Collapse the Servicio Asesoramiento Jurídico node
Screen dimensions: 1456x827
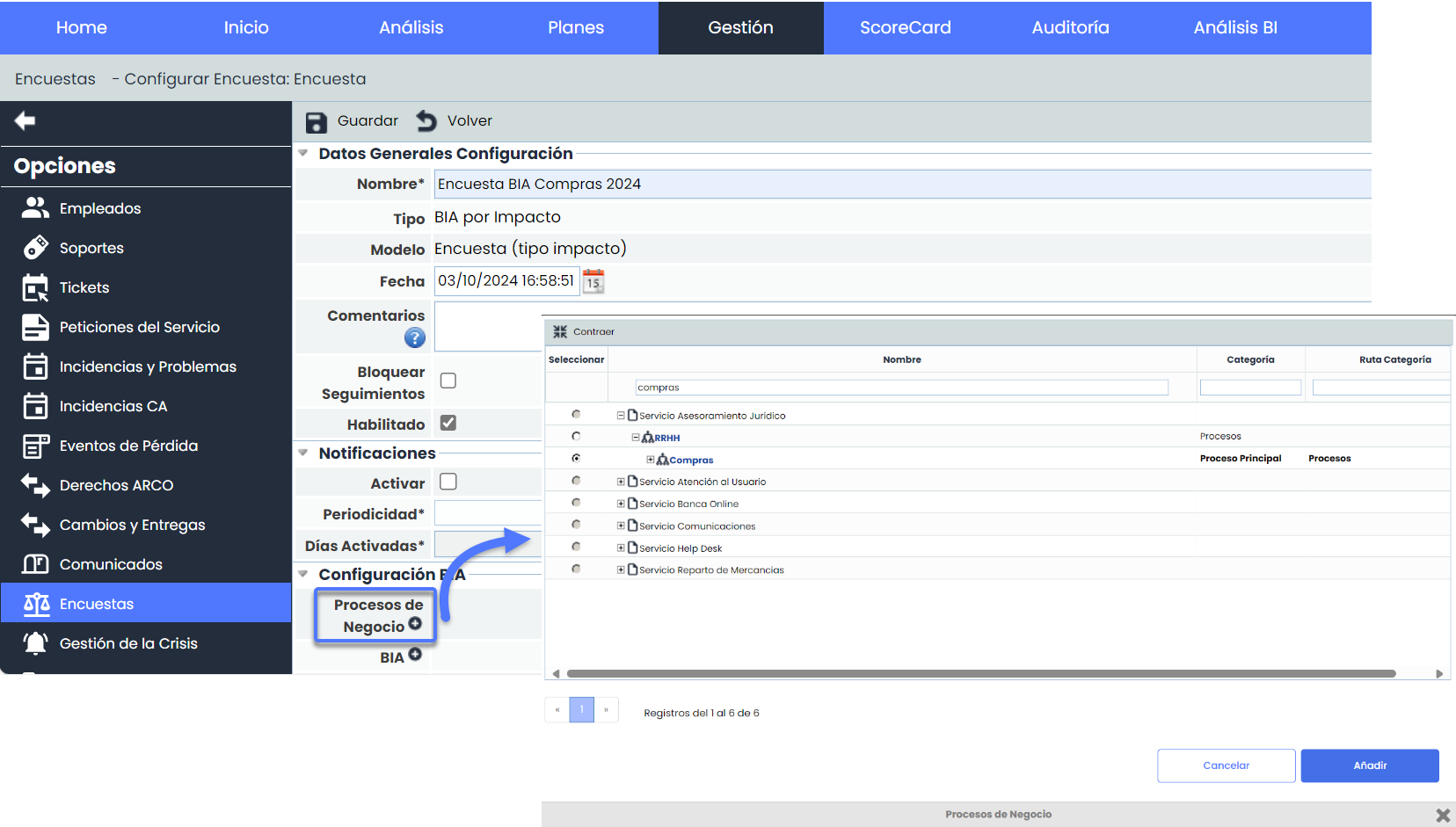click(621, 415)
